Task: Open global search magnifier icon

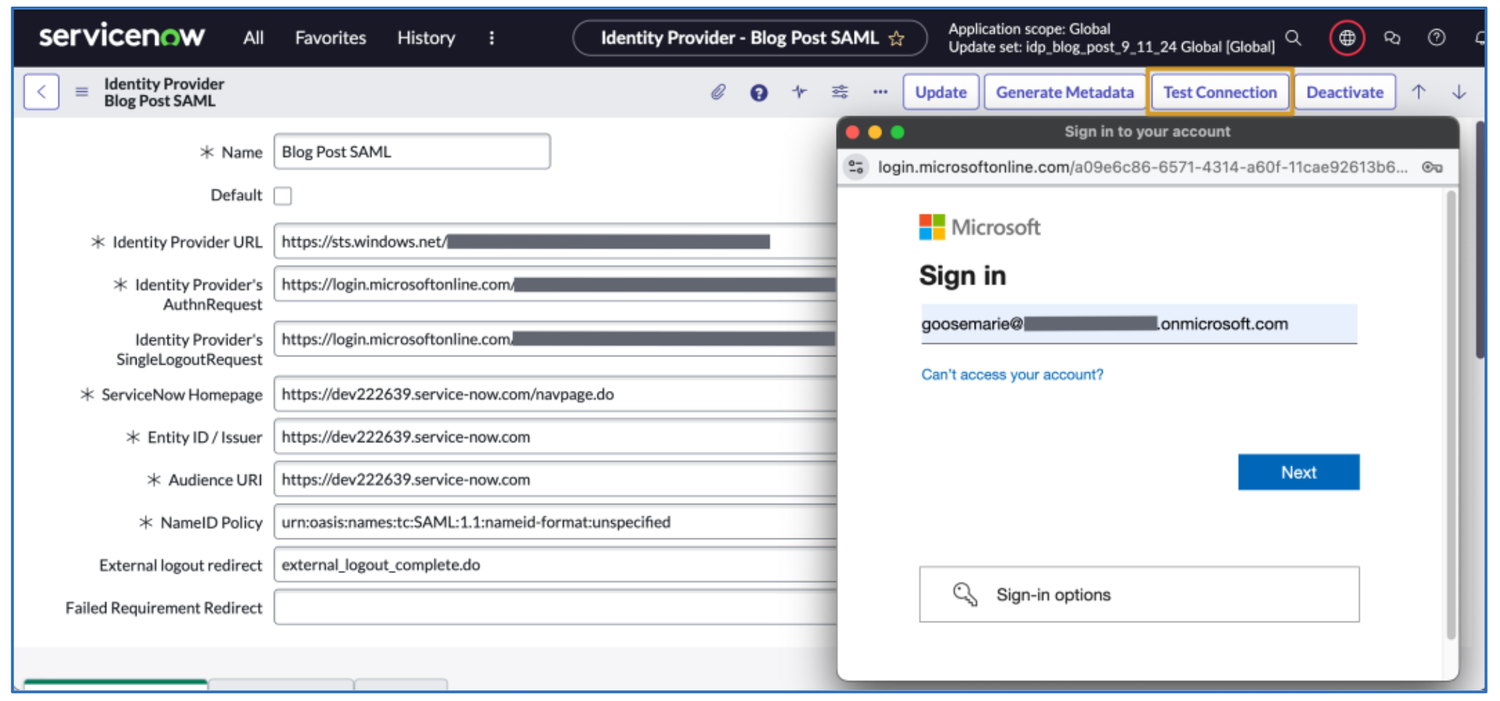Action: (x=1294, y=38)
